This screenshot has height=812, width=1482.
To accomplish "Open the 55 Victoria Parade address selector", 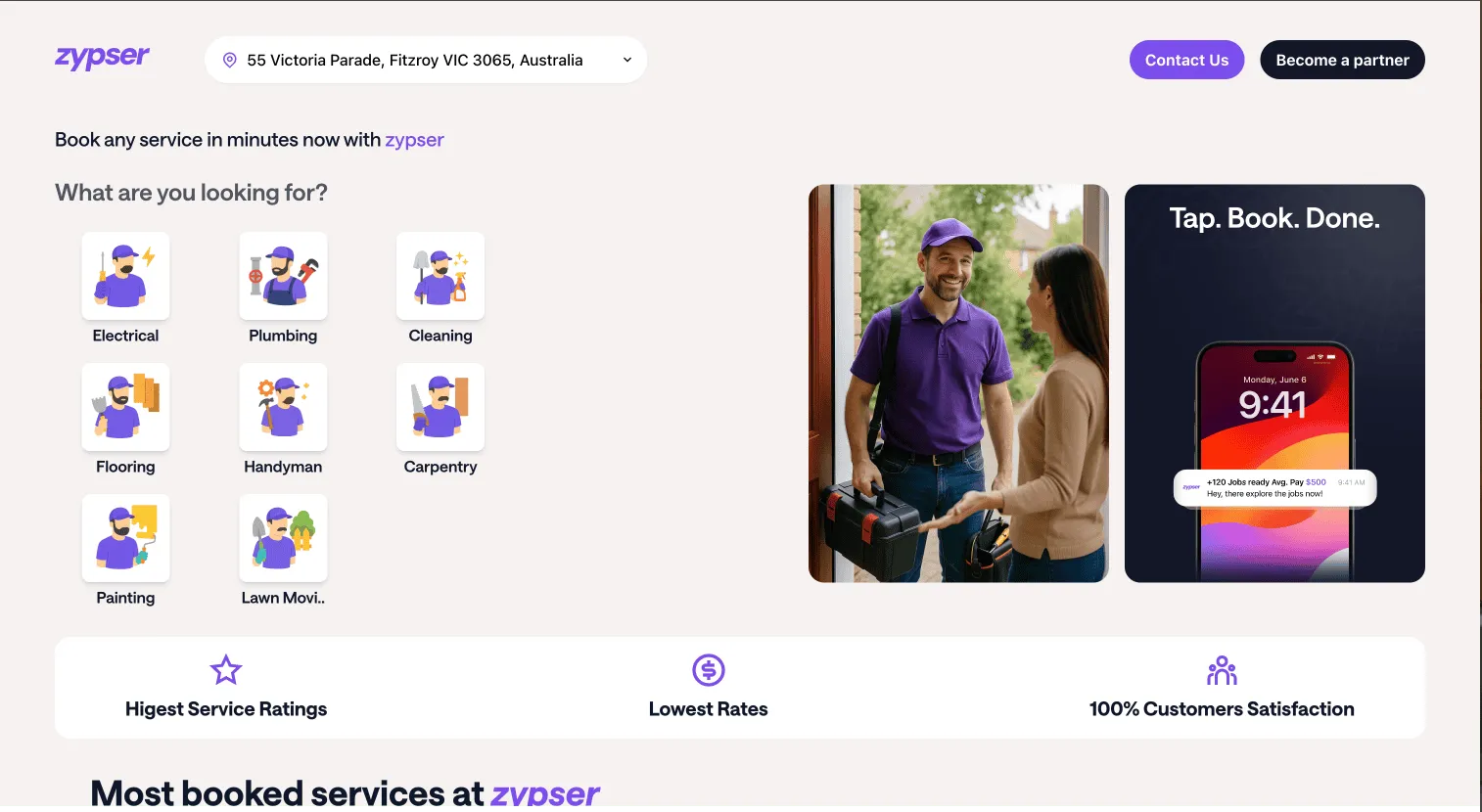I will point(426,60).
